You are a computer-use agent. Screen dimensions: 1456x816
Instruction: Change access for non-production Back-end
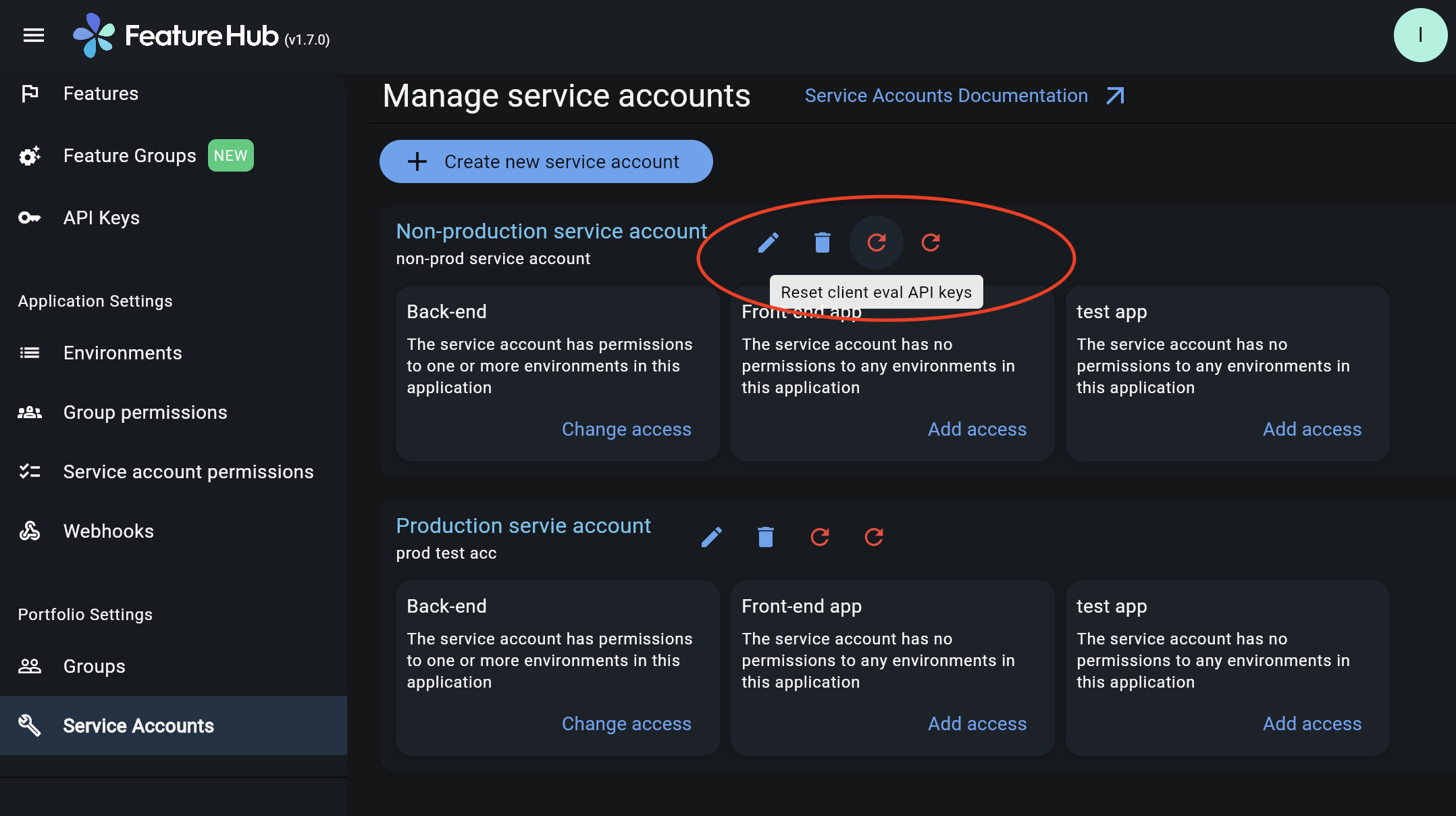tap(627, 429)
